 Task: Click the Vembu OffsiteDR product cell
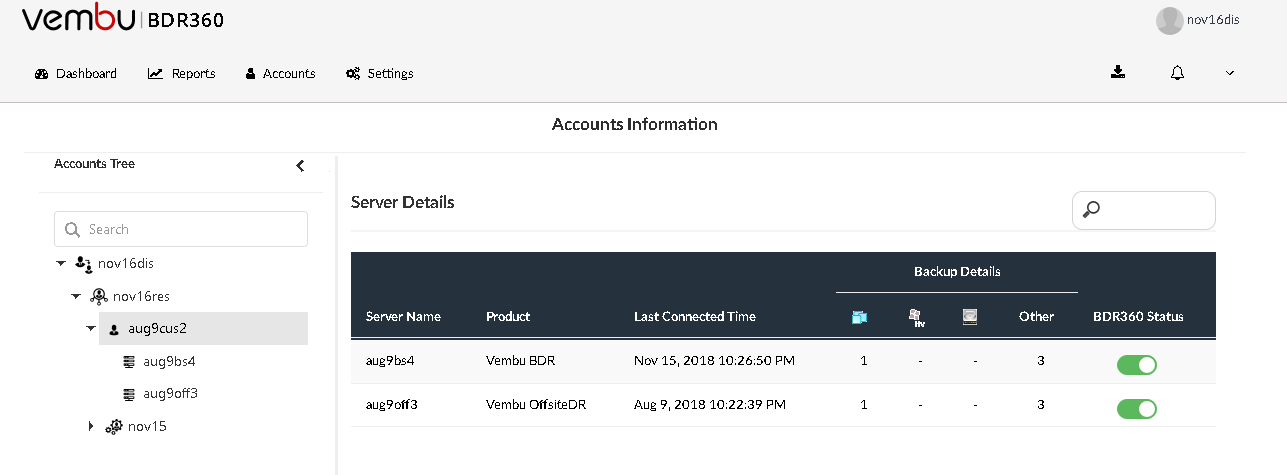536,405
